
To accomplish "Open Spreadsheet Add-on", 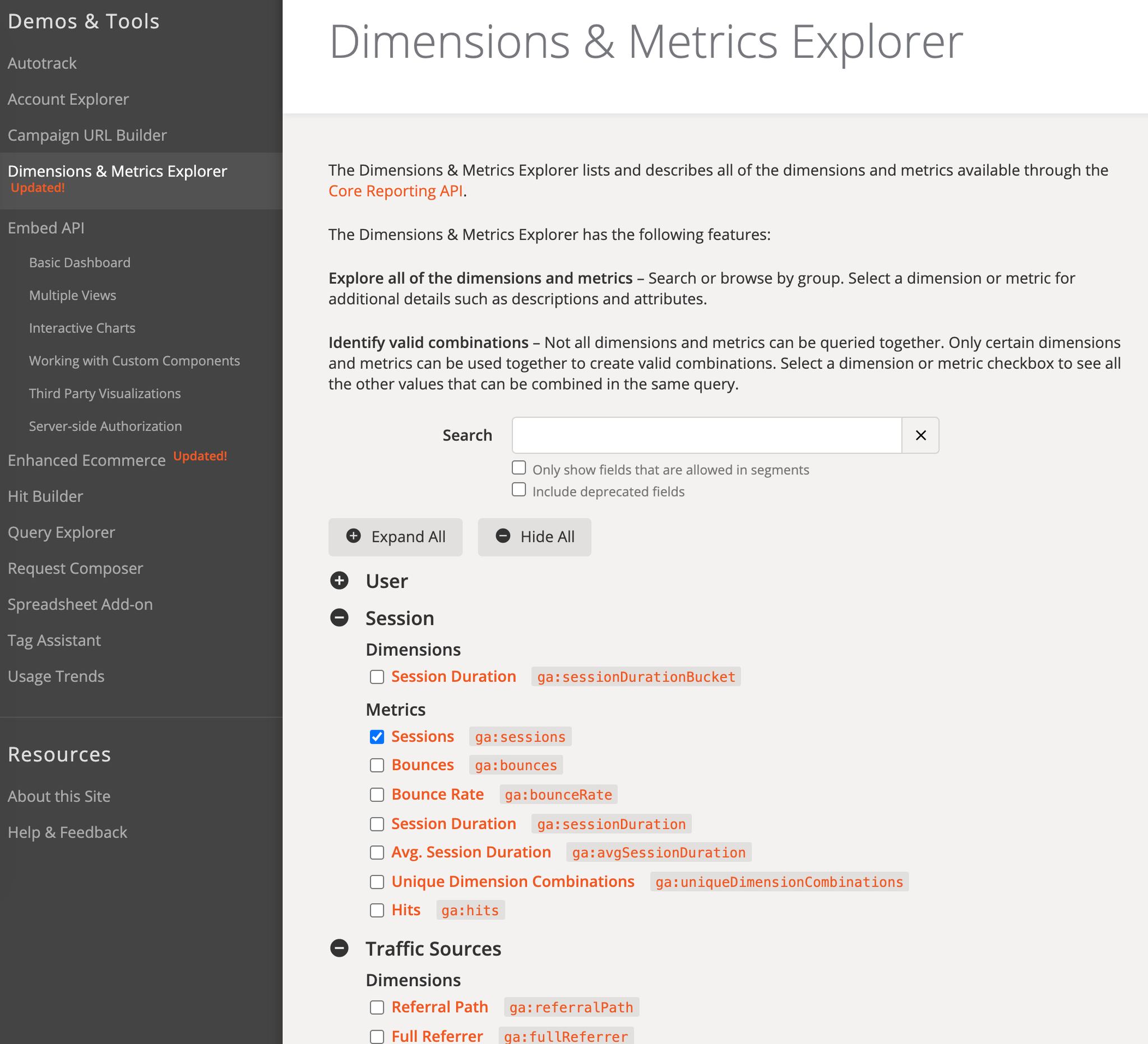I will click(x=80, y=605).
